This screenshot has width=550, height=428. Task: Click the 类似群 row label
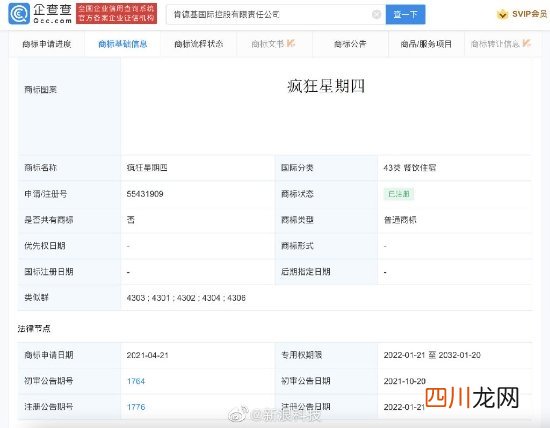[x=36, y=298]
